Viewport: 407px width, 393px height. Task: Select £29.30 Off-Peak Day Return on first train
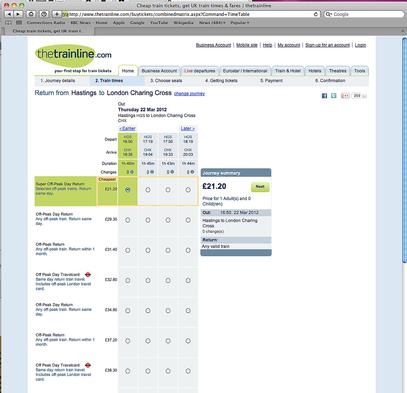[128, 220]
